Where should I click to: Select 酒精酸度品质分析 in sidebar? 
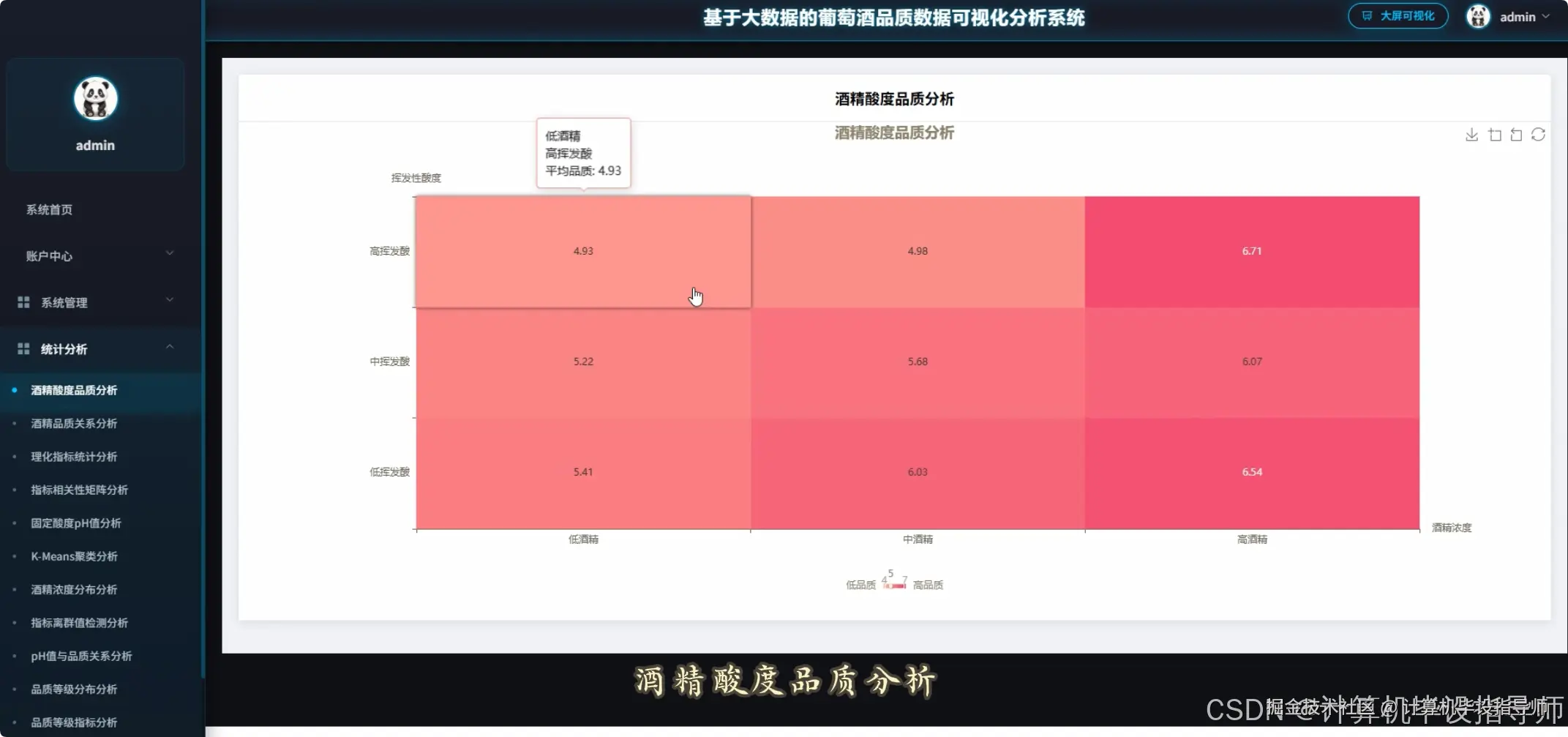pos(74,390)
